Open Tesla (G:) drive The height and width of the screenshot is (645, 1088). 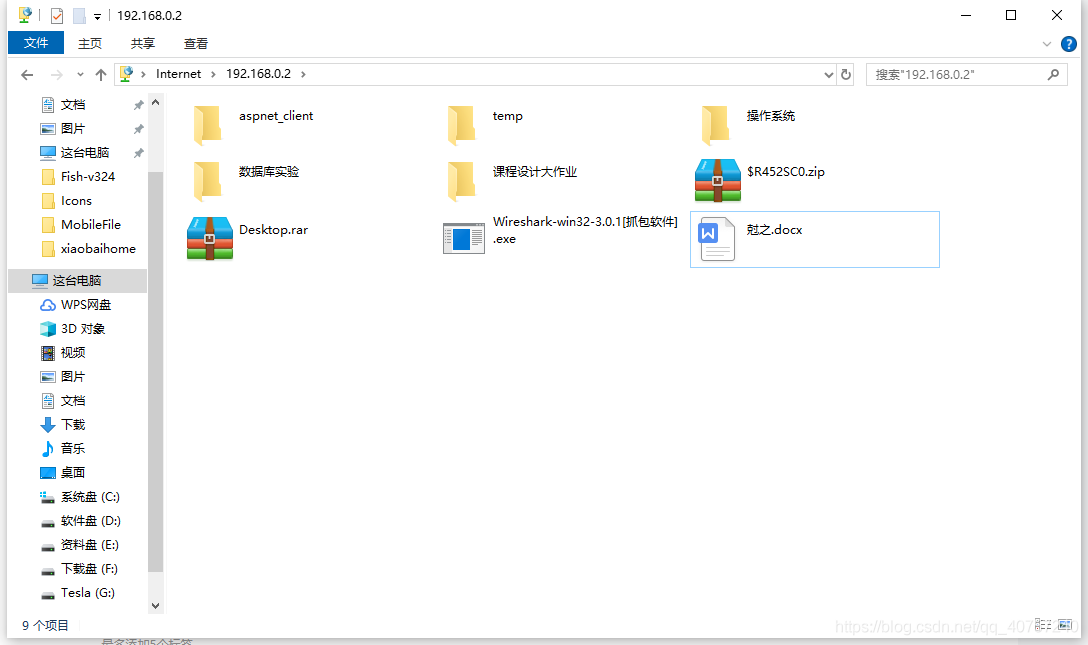tap(78, 593)
